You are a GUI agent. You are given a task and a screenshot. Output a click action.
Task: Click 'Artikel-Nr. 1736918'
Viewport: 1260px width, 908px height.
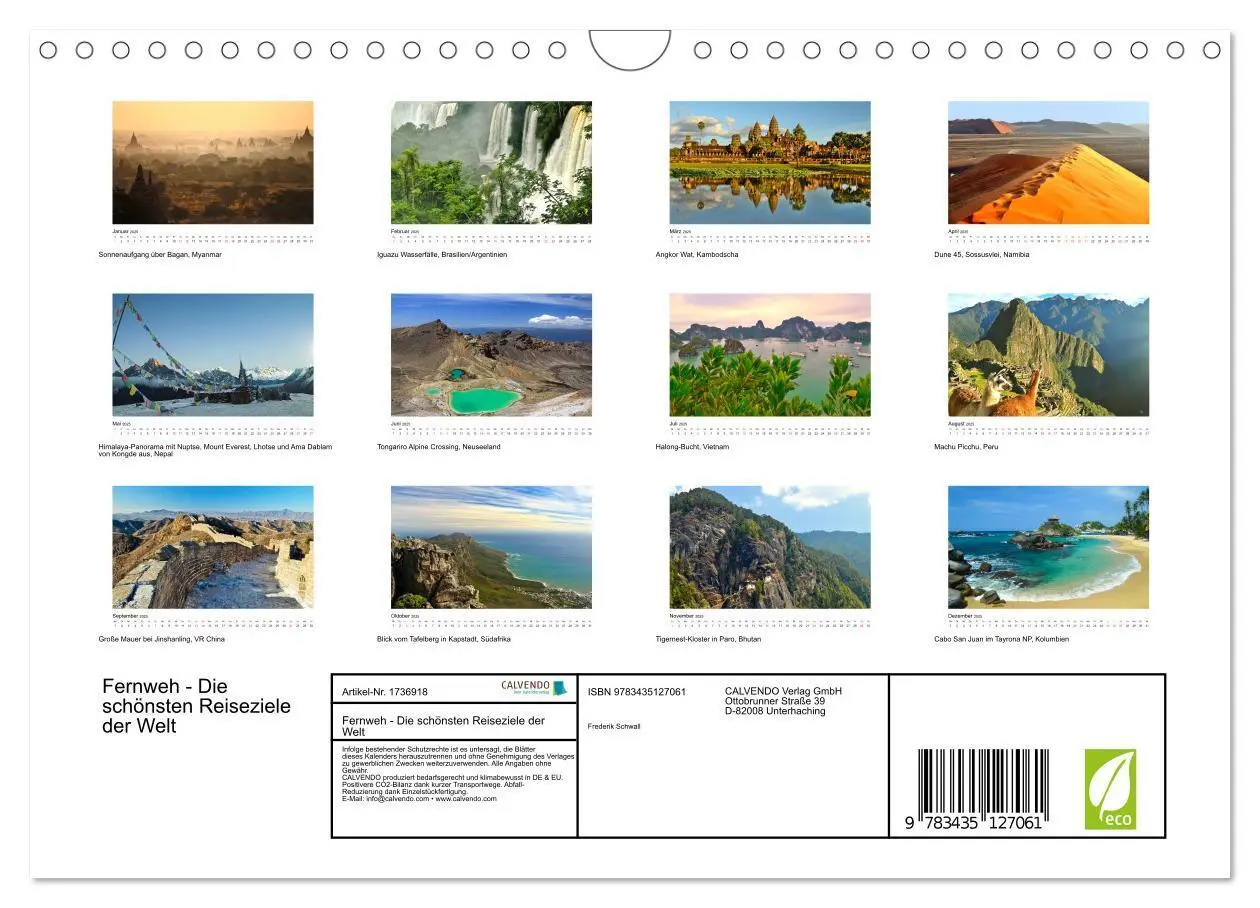click(385, 692)
